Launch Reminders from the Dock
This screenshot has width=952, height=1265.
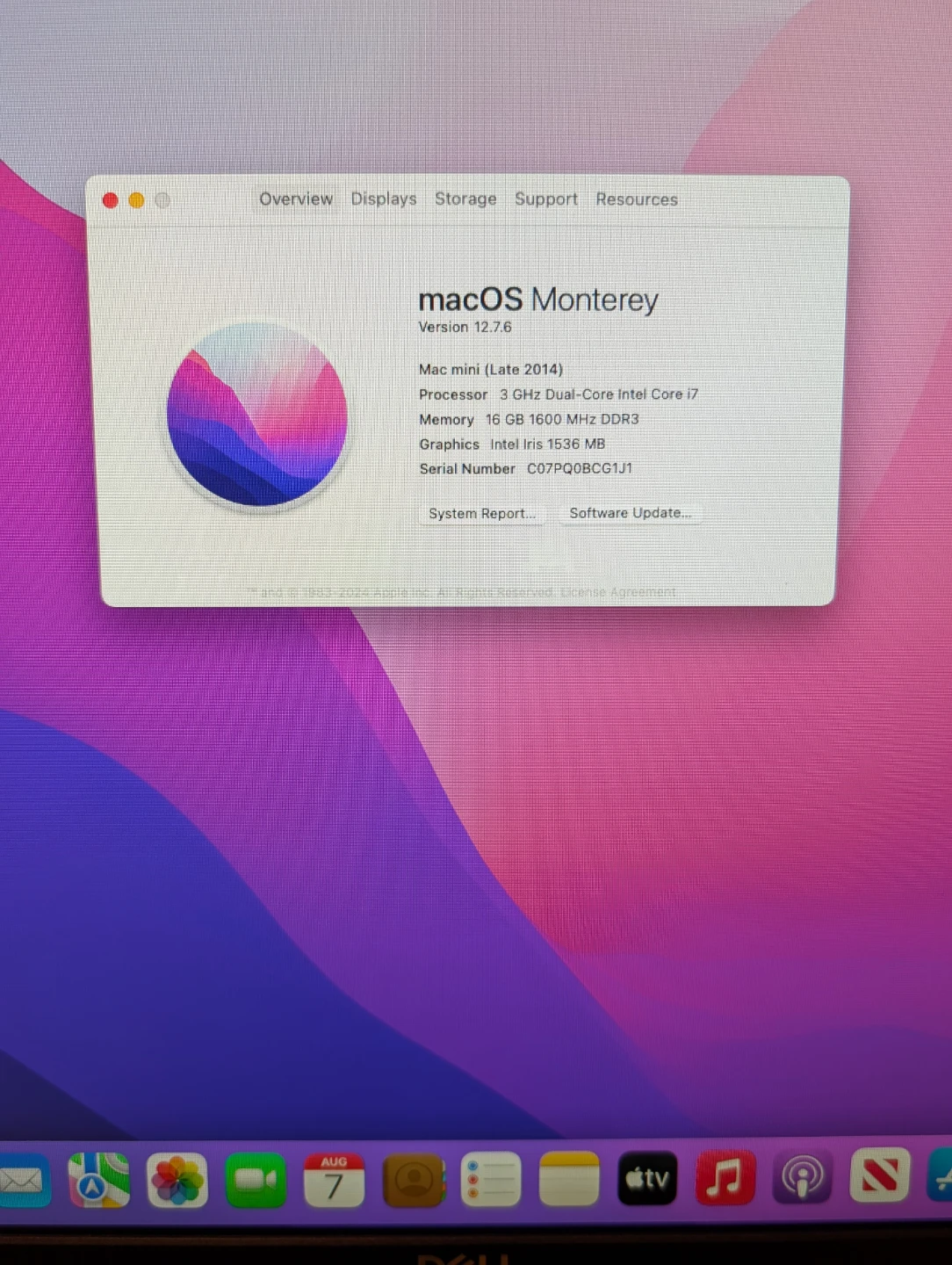[491, 1180]
